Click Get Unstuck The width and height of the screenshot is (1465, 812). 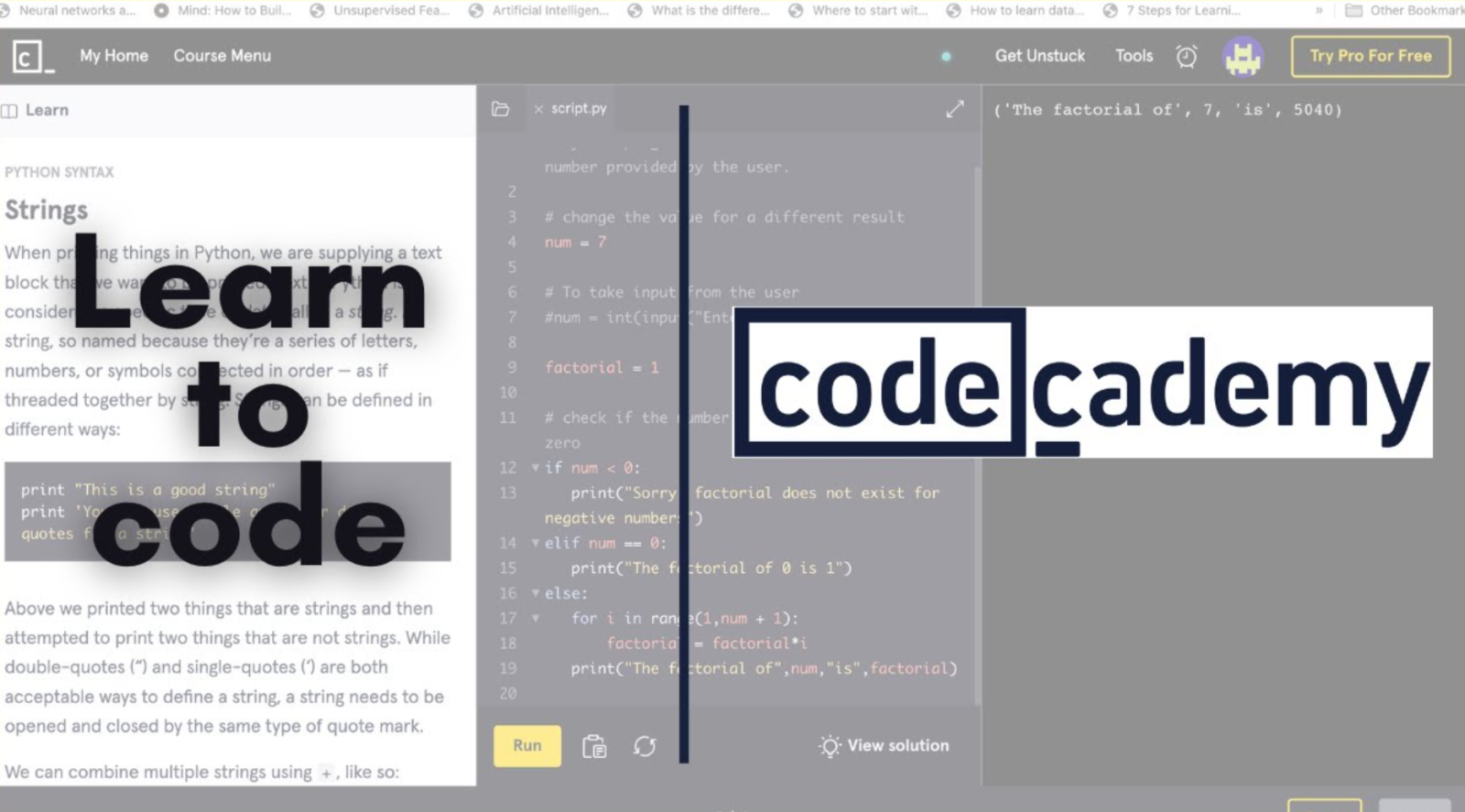(1040, 56)
